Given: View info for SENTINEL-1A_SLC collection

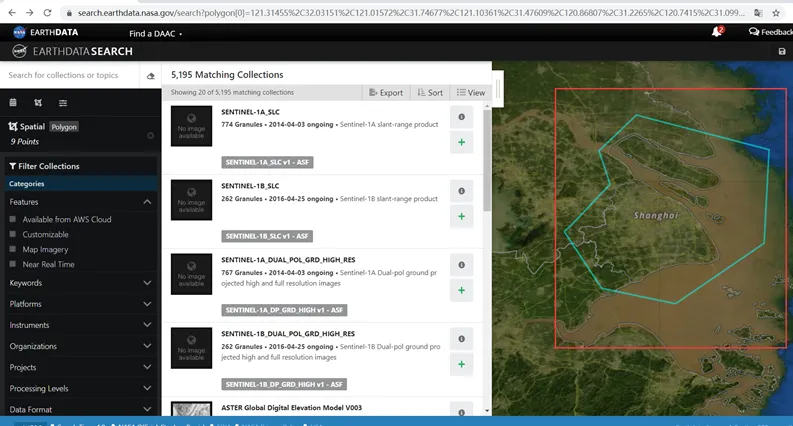Looking at the screenshot, I should coord(461,117).
